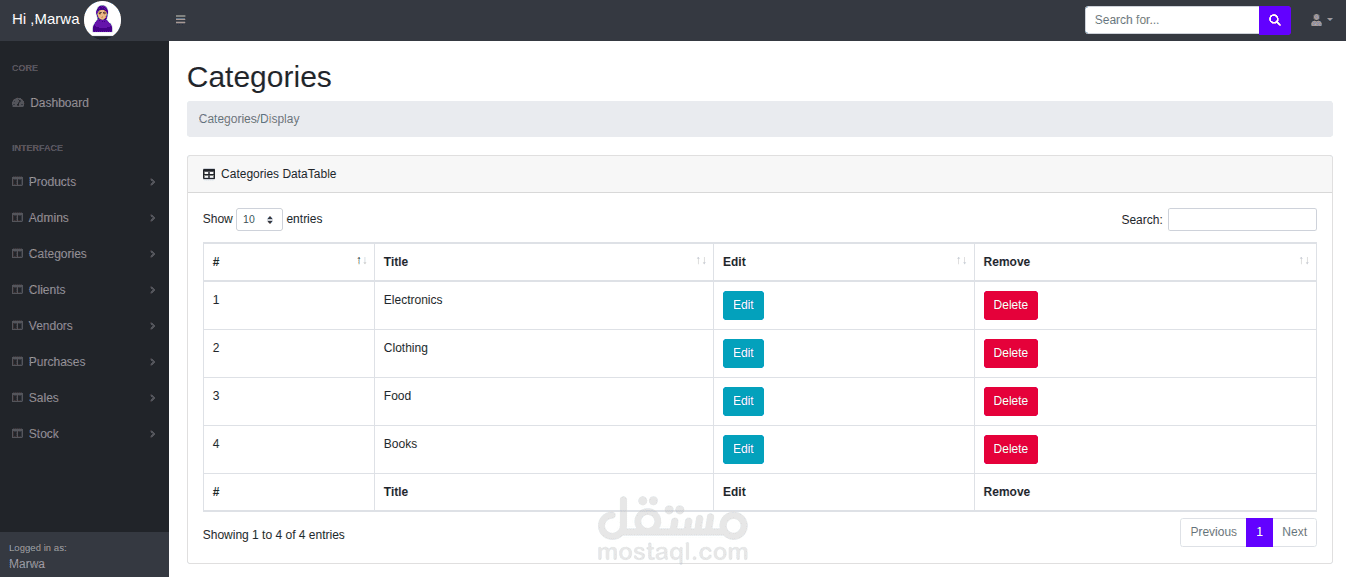Open the Dashboard menu item
The image size is (1346, 577).
tap(84, 103)
